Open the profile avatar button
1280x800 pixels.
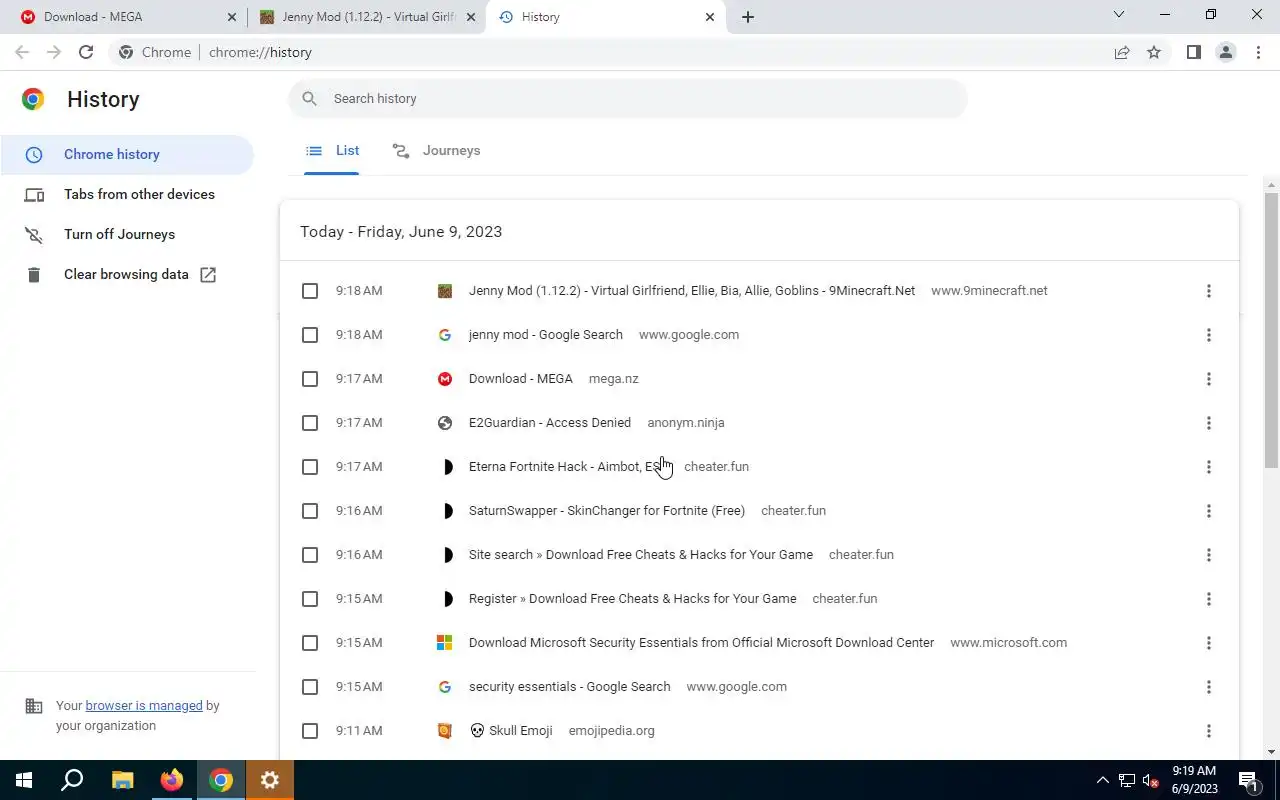tap(1226, 52)
